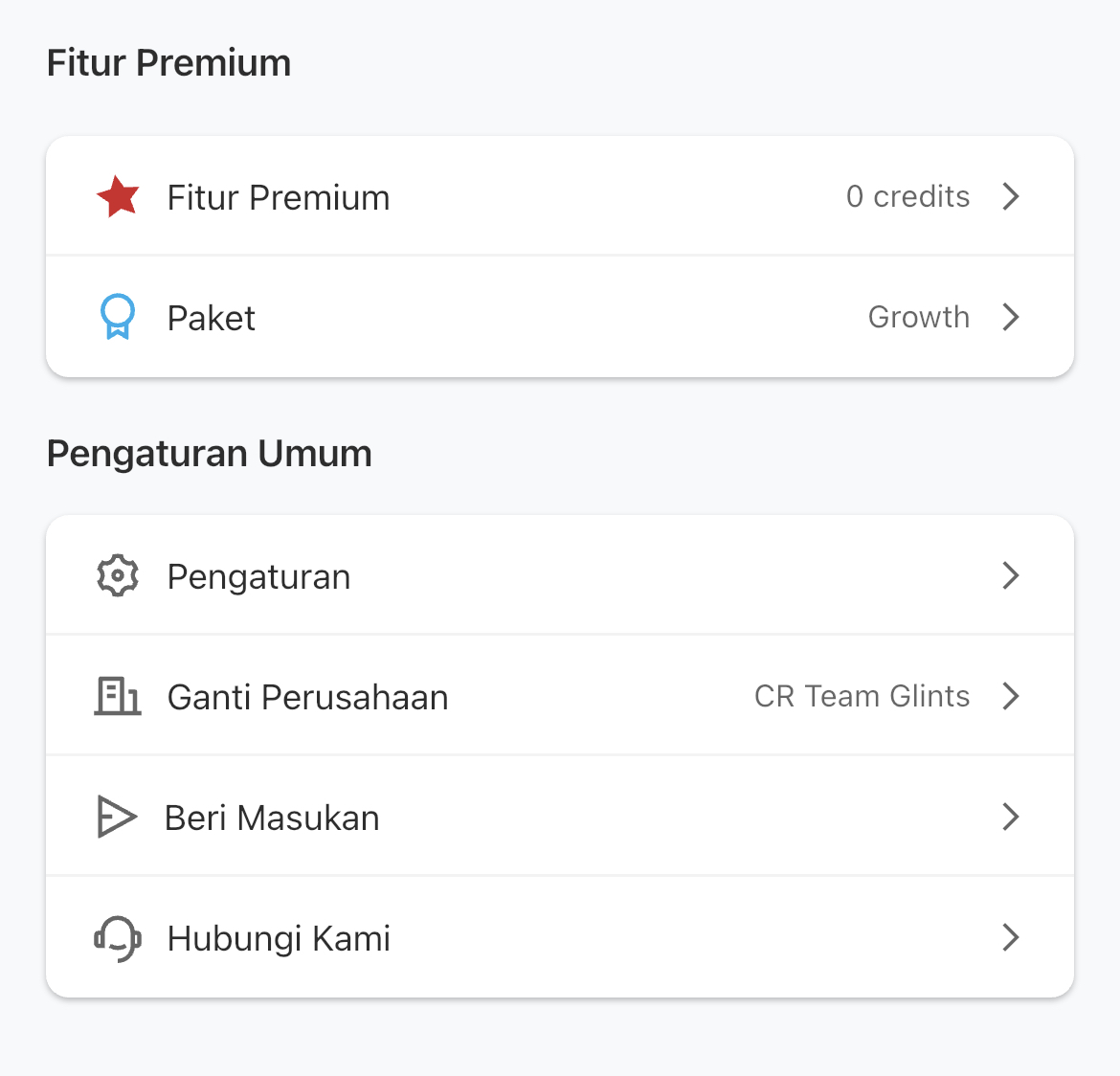The height and width of the screenshot is (1076, 1120).
Task: Click the chevron beside Beri Masukan
Action: coord(1011,817)
